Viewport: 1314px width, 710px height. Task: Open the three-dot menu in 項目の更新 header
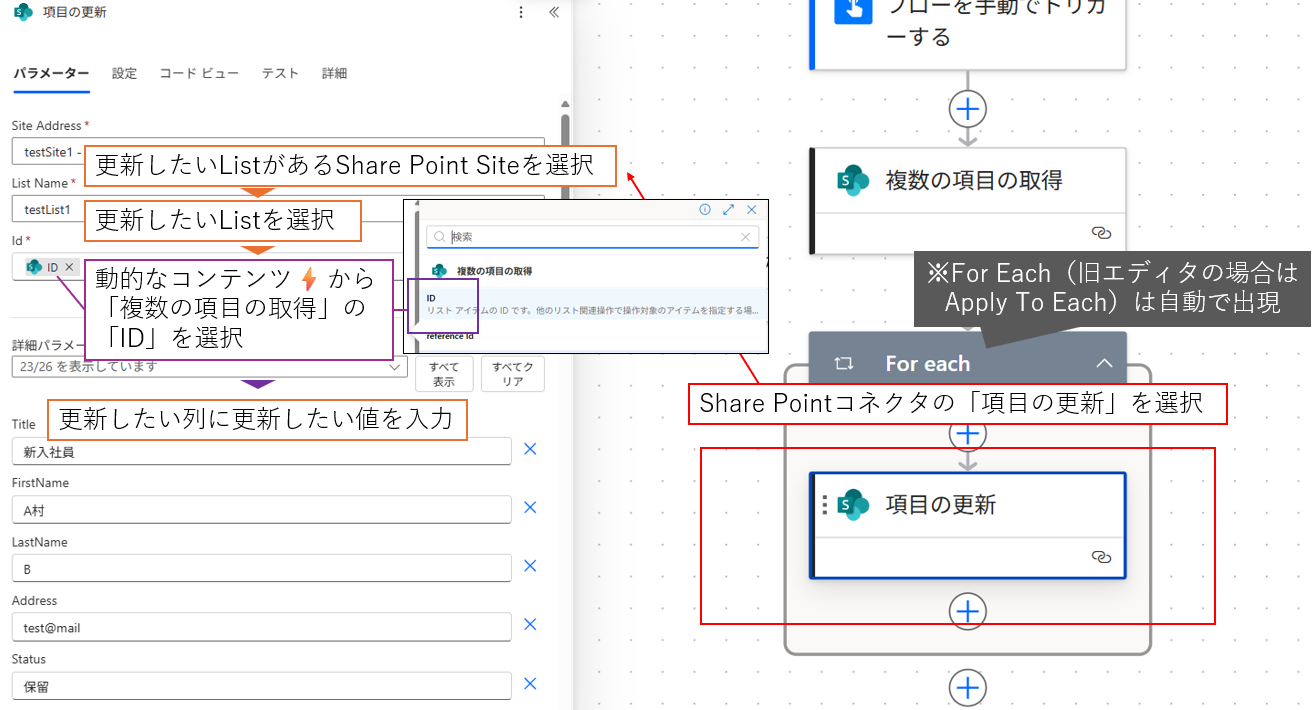pos(520,13)
